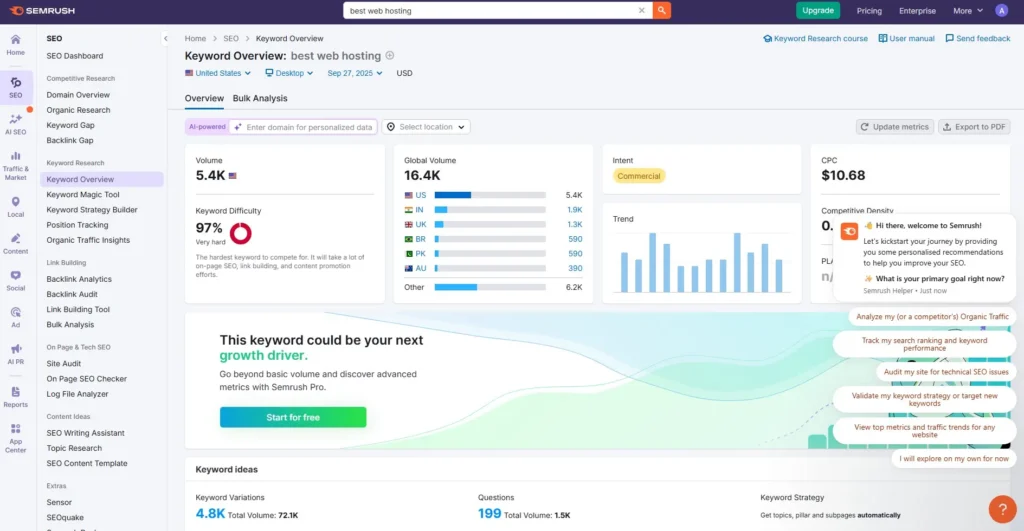The height and width of the screenshot is (531, 1024).
Task: Click Enterprise in the top menu
Action: pyautogui.click(x=917, y=10)
